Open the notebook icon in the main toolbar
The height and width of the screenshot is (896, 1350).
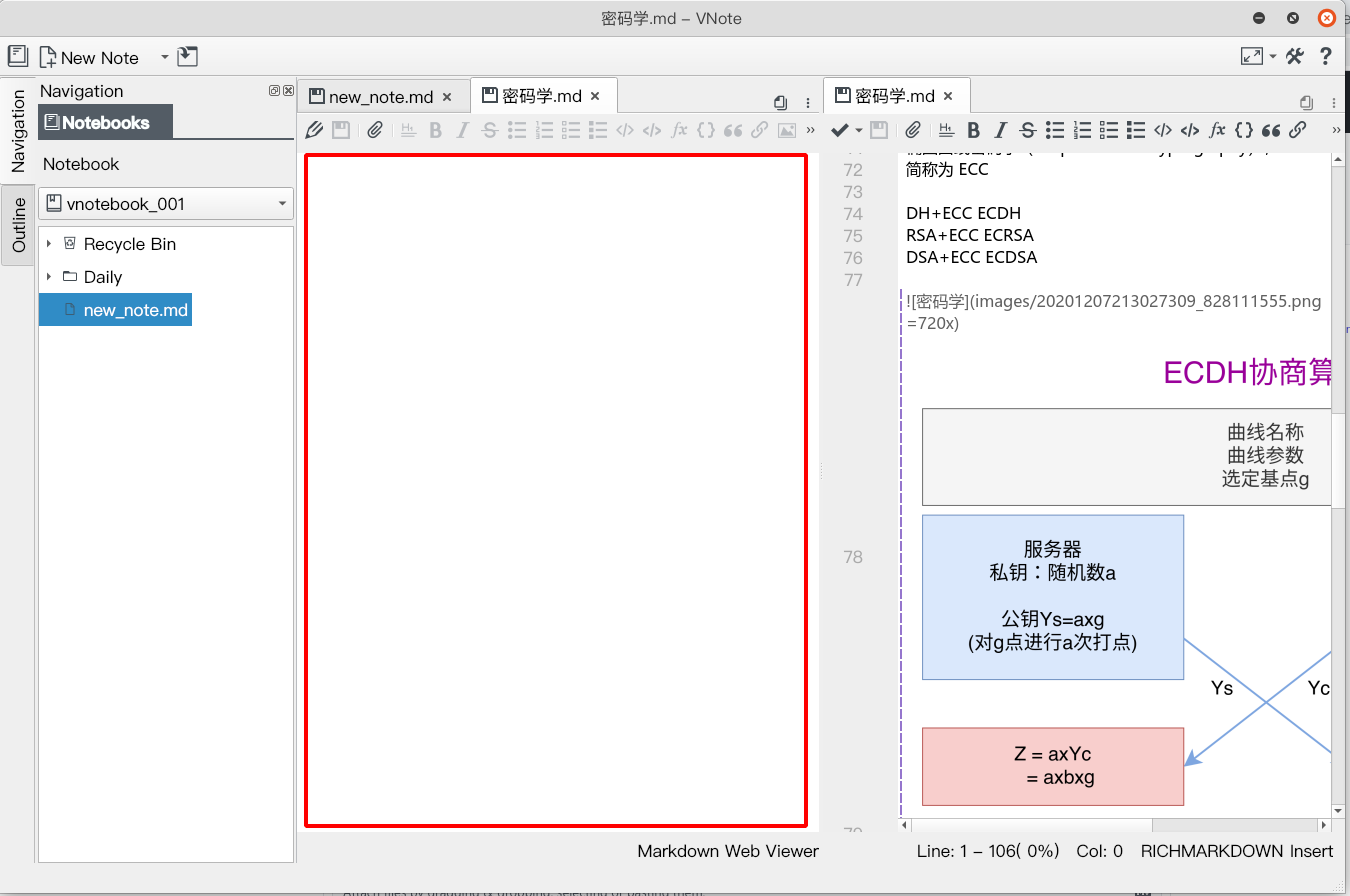[x=18, y=56]
